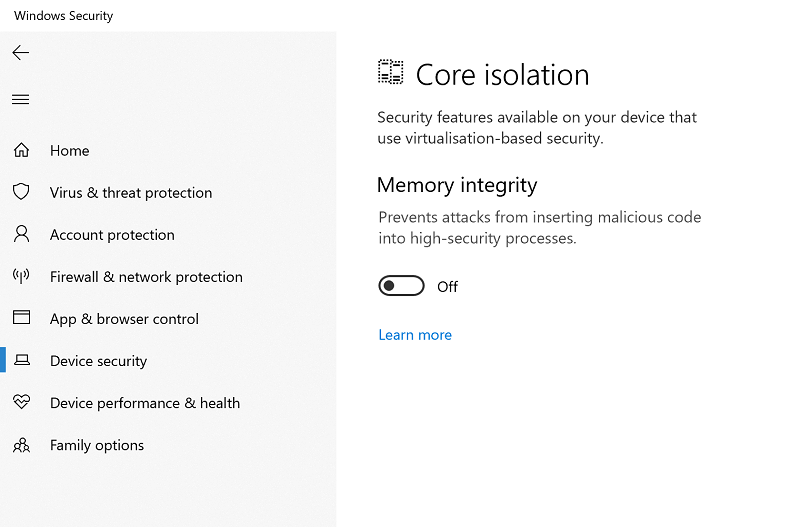This screenshot has height=527, width=800.
Task: Click the Core isolation chip icon
Action: (x=390, y=72)
